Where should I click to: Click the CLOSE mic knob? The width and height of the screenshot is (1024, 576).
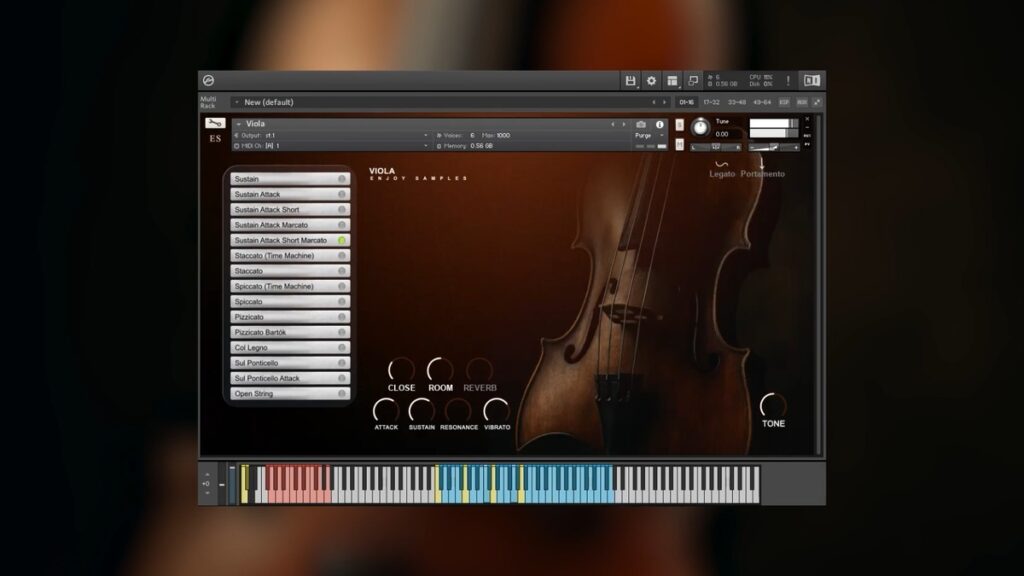click(401, 370)
